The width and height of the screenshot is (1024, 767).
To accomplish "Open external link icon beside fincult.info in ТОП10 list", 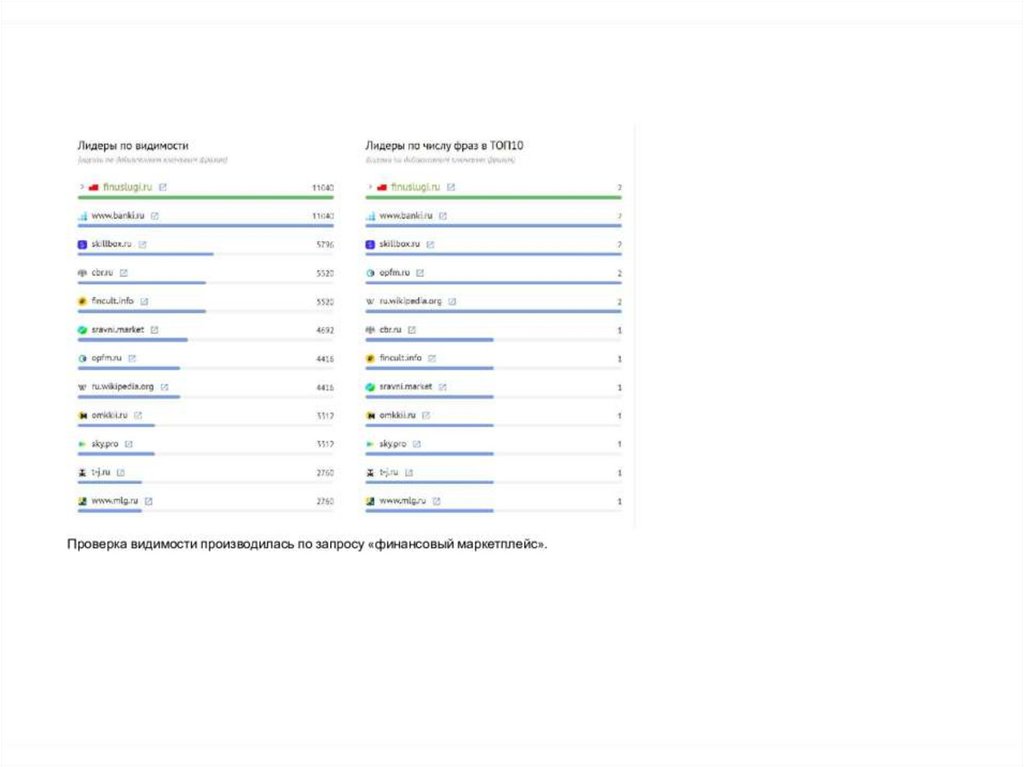I will (432, 358).
